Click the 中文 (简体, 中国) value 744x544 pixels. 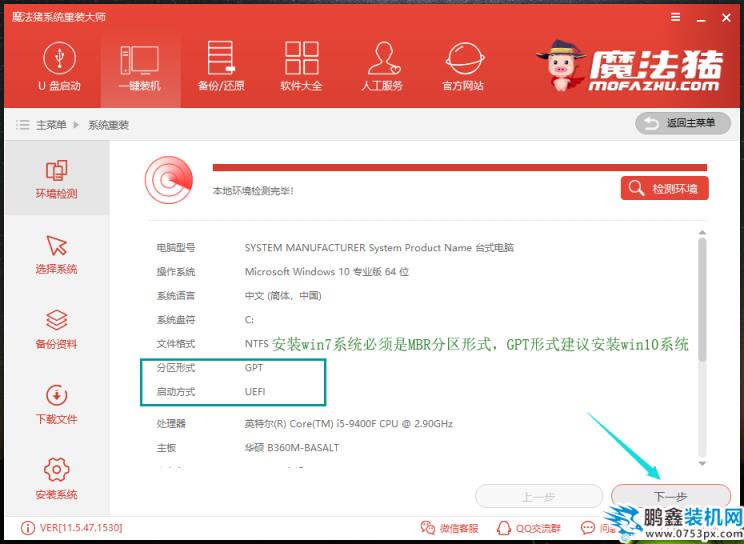click(283, 296)
